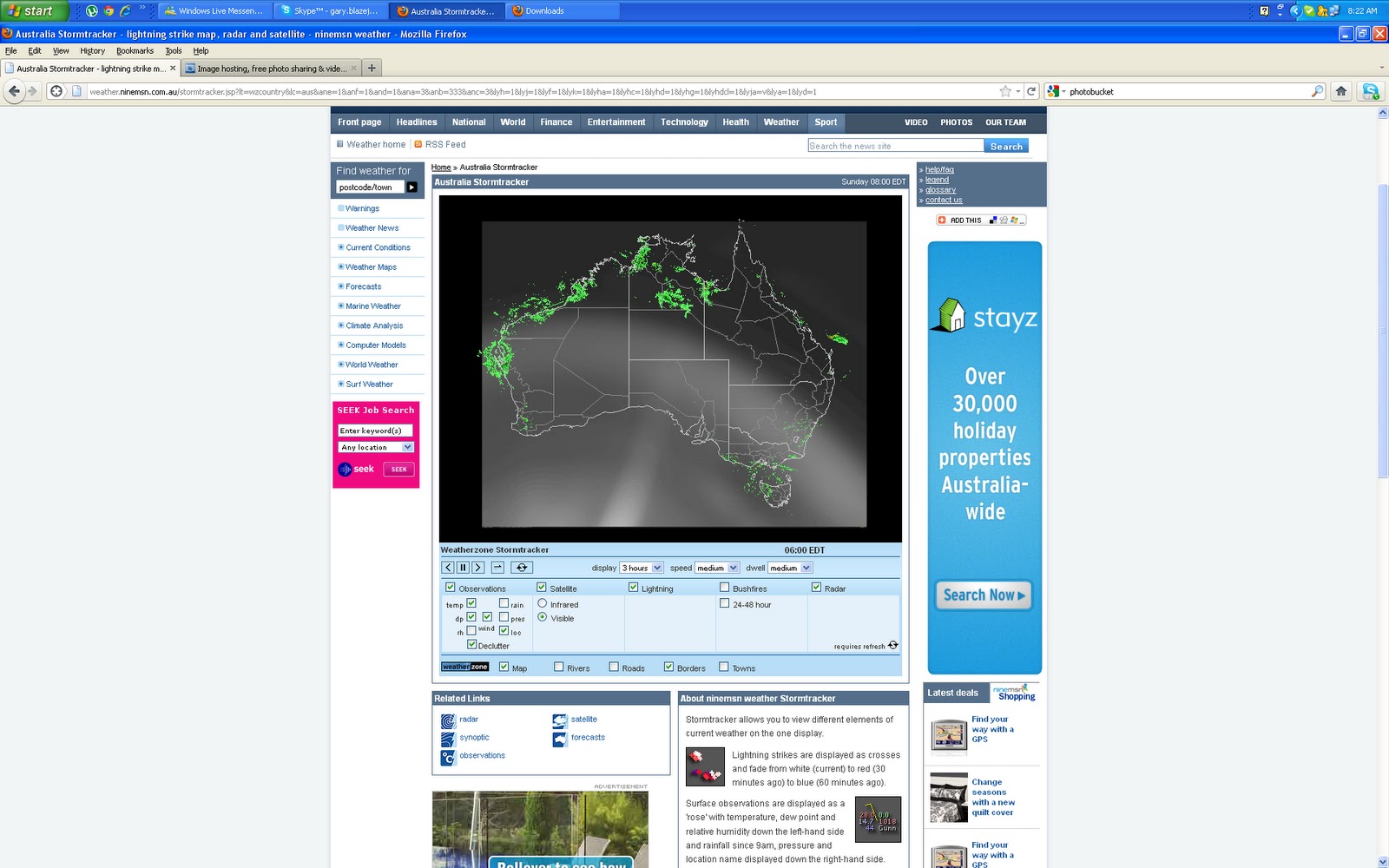Image resolution: width=1389 pixels, height=868 pixels.
Task: Step forward one frame in Stormtracker
Action: 477,568
